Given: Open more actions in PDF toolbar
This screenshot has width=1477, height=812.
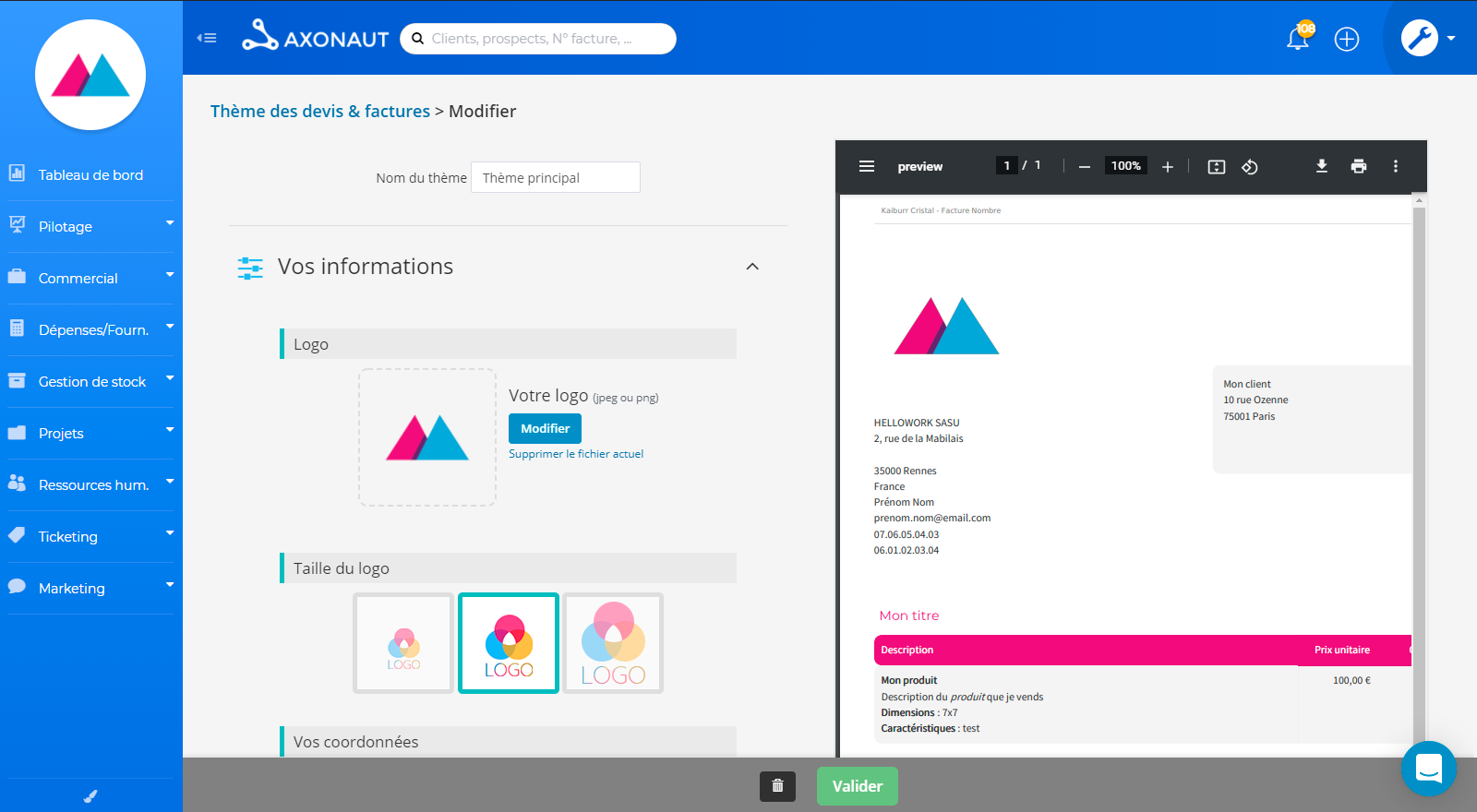Looking at the screenshot, I should tap(1396, 166).
